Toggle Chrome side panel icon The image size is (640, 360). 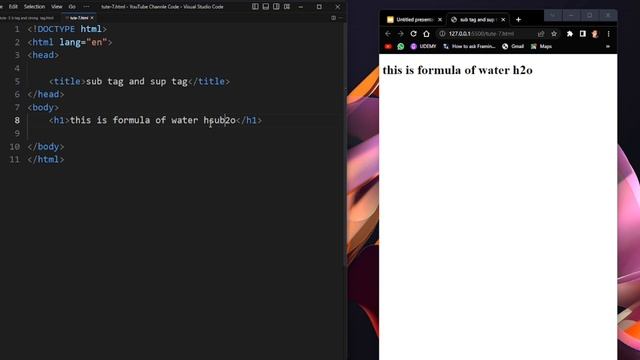click(582, 34)
